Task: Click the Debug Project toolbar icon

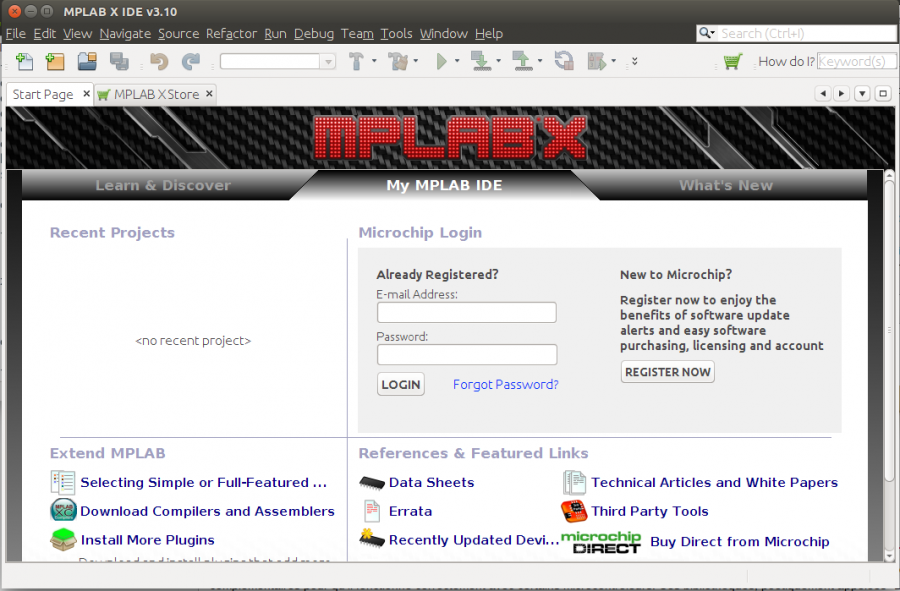Action: point(597,61)
